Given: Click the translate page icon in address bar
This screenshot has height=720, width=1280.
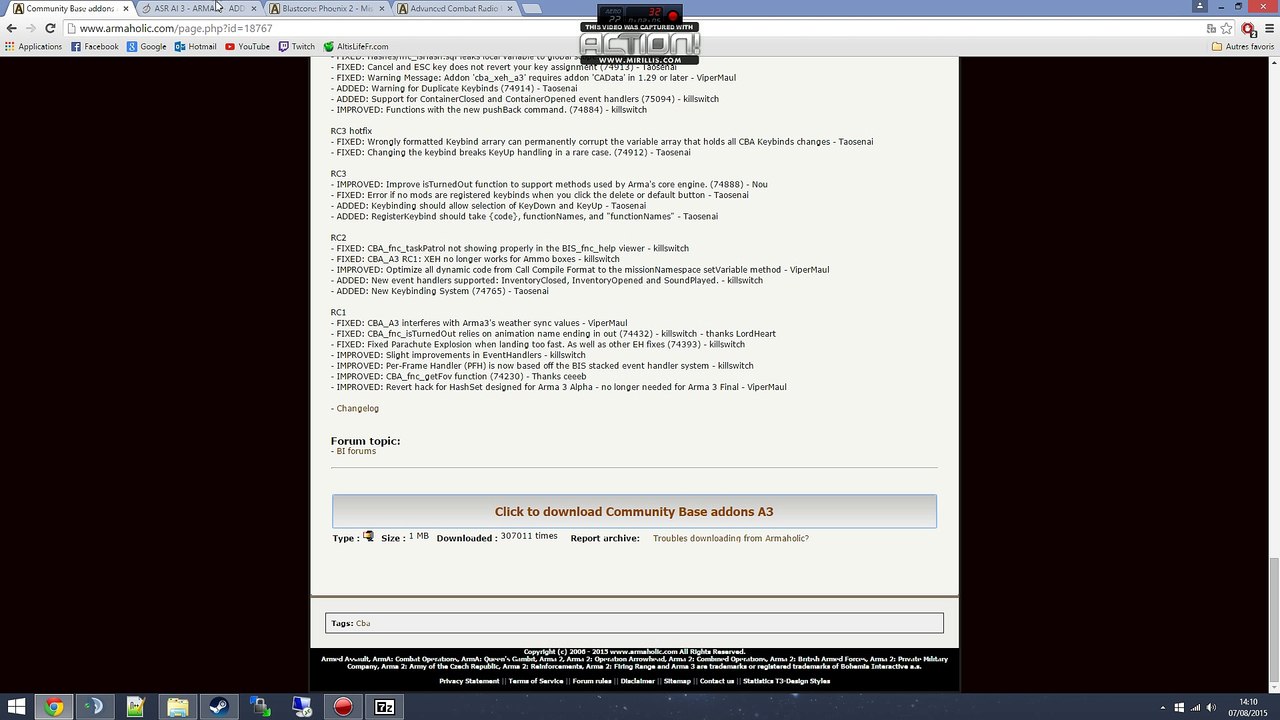Looking at the screenshot, I should (x=1210, y=28).
